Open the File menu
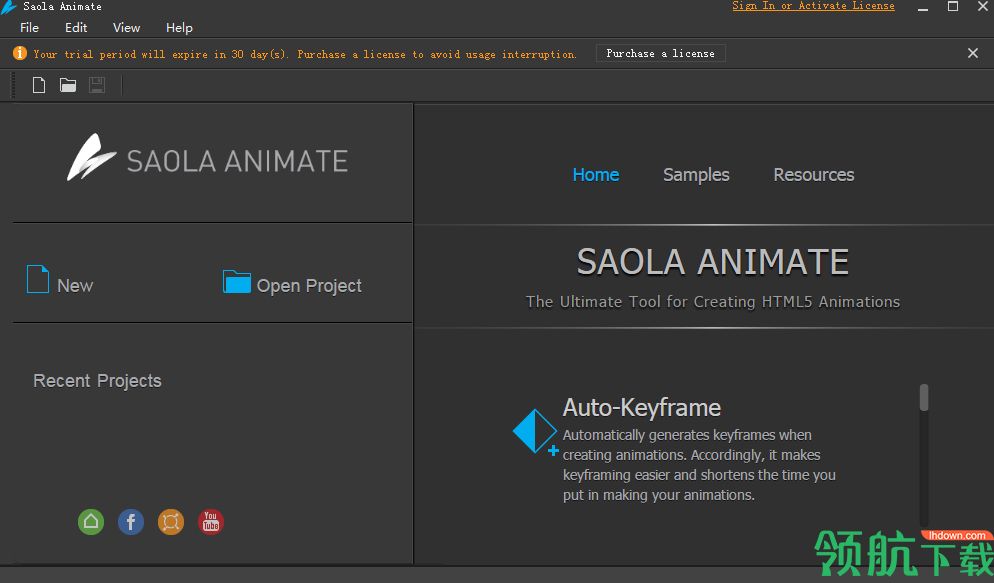994x583 pixels. (29, 28)
